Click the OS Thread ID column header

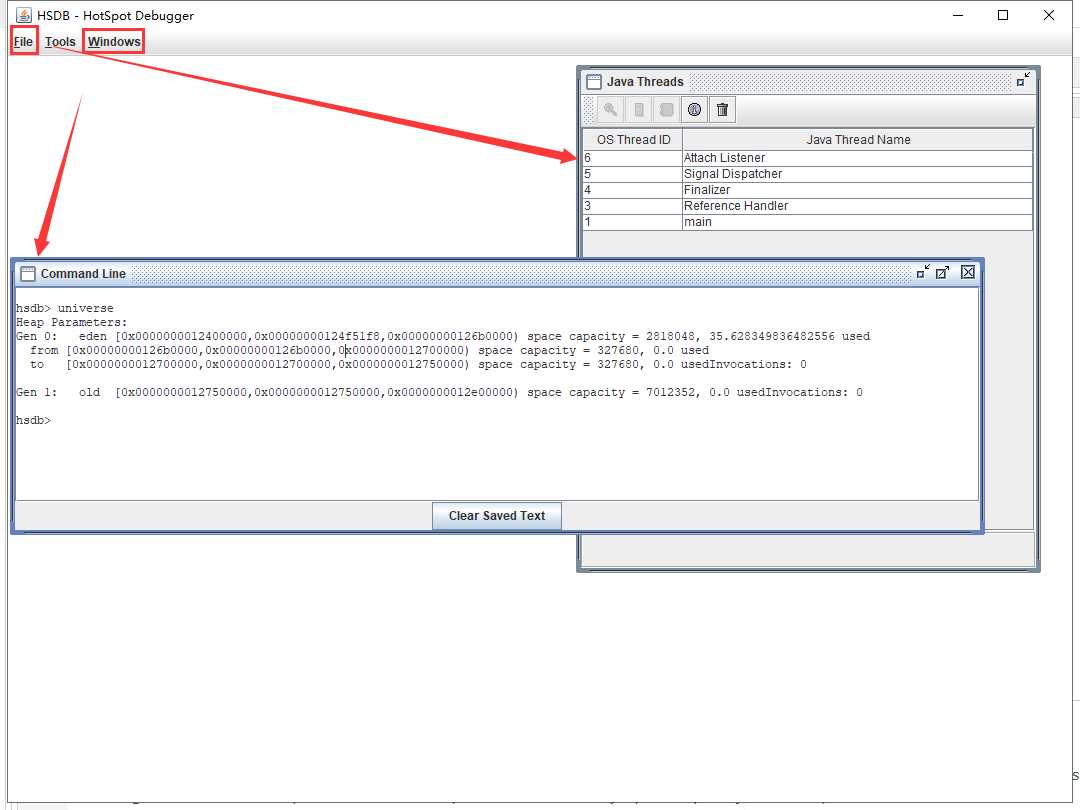(x=633, y=140)
